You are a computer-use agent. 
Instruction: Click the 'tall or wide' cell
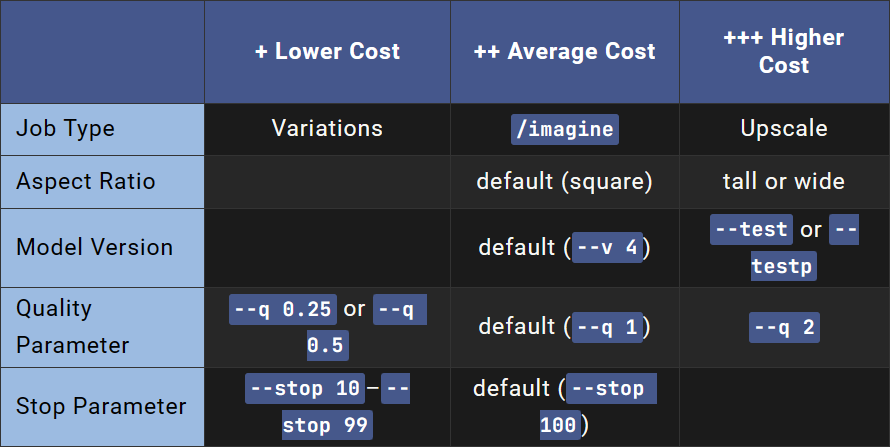tap(784, 182)
